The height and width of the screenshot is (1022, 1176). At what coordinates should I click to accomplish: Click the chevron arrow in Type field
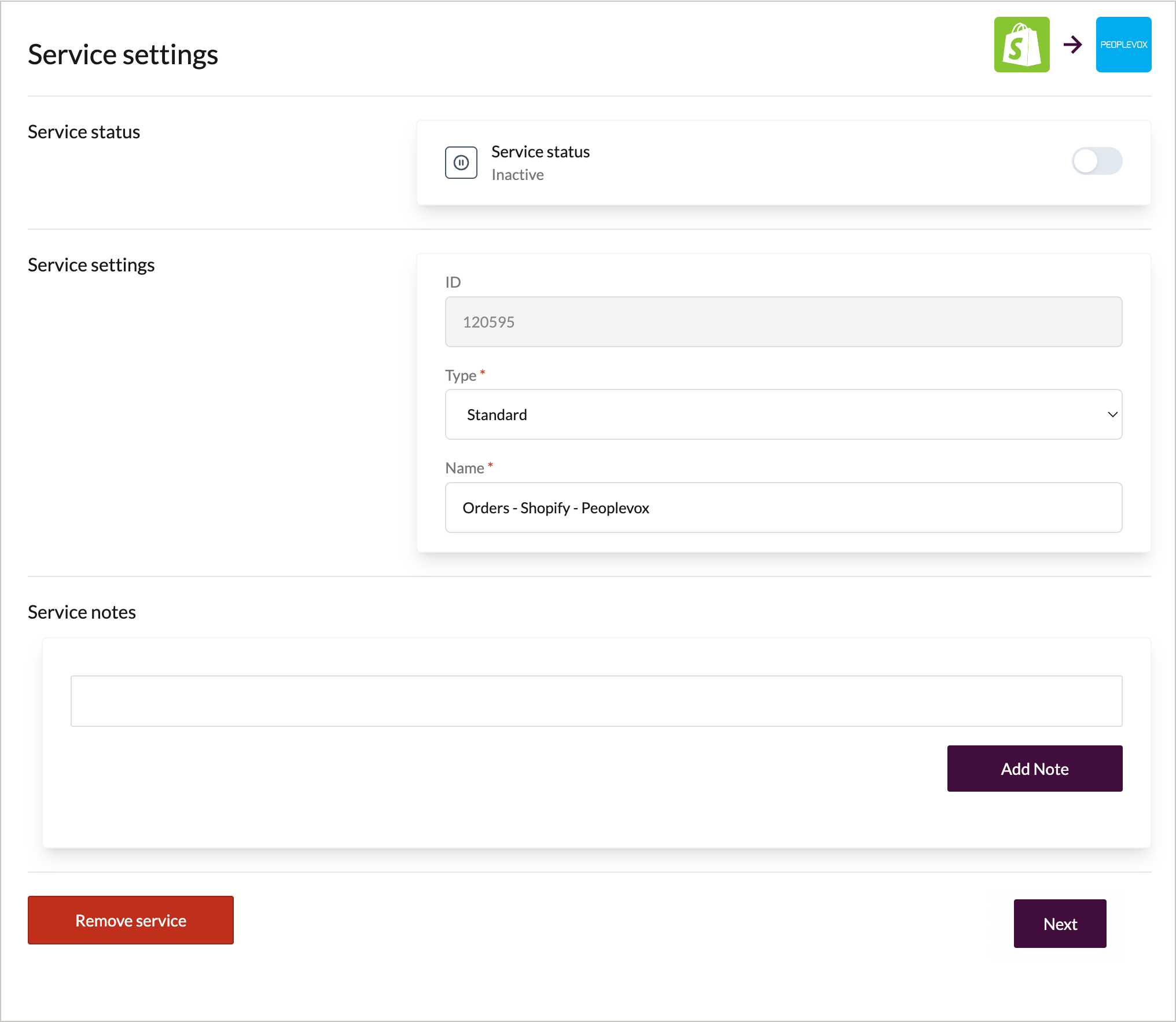(x=1112, y=414)
